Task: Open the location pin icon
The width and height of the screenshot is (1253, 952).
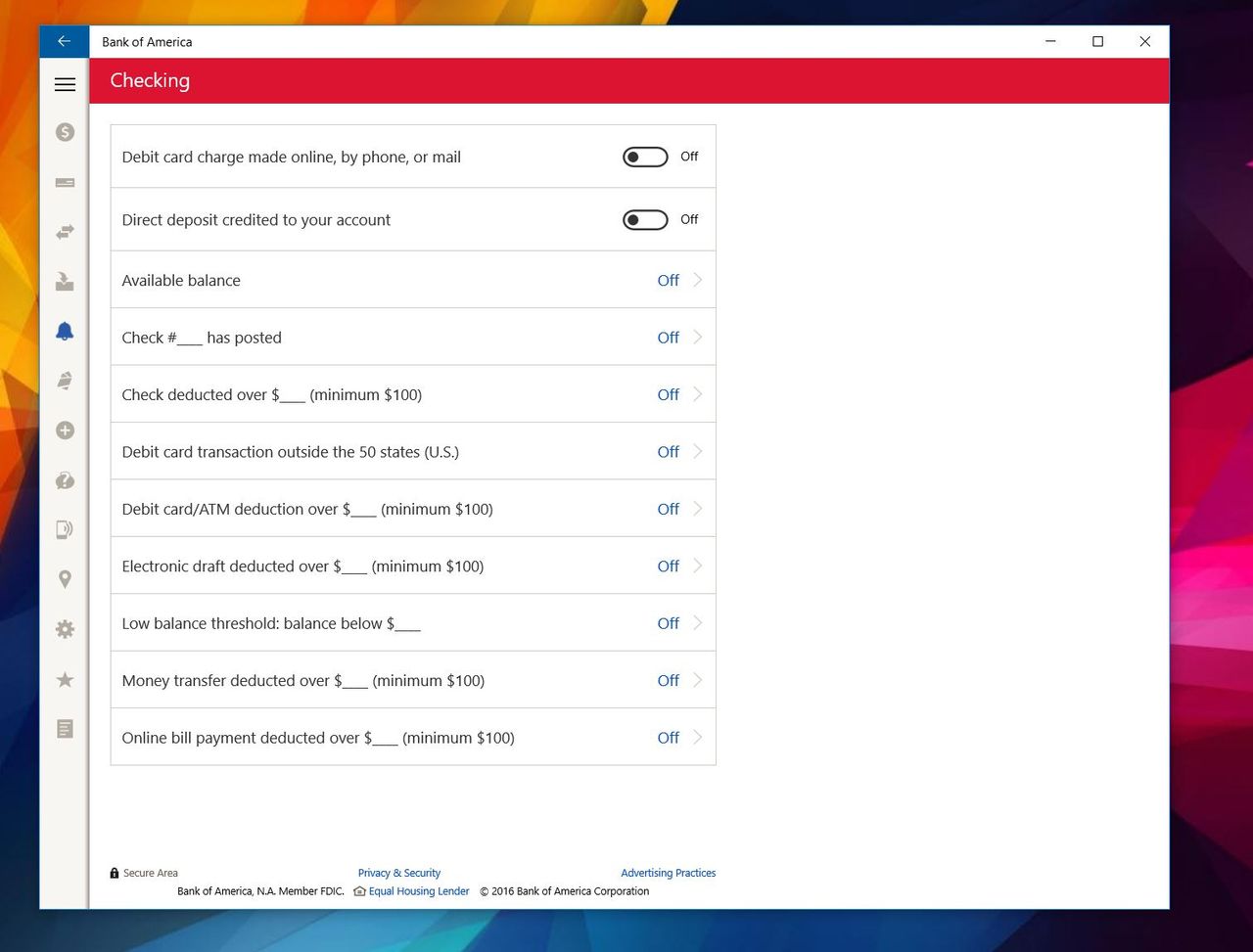Action: click(65, 579)
